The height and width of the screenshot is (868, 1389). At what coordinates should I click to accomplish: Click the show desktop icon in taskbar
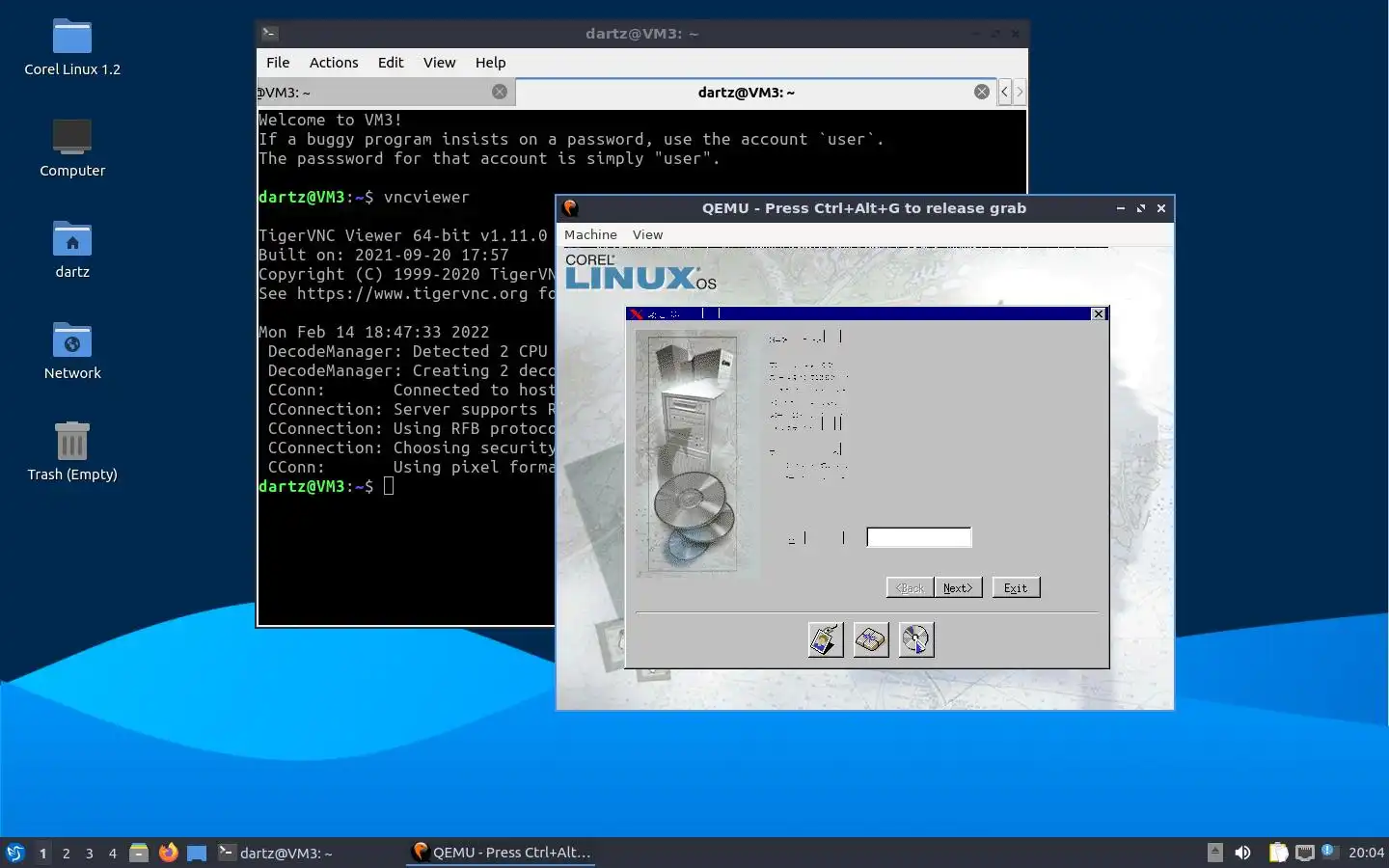[x=197, y=853]
